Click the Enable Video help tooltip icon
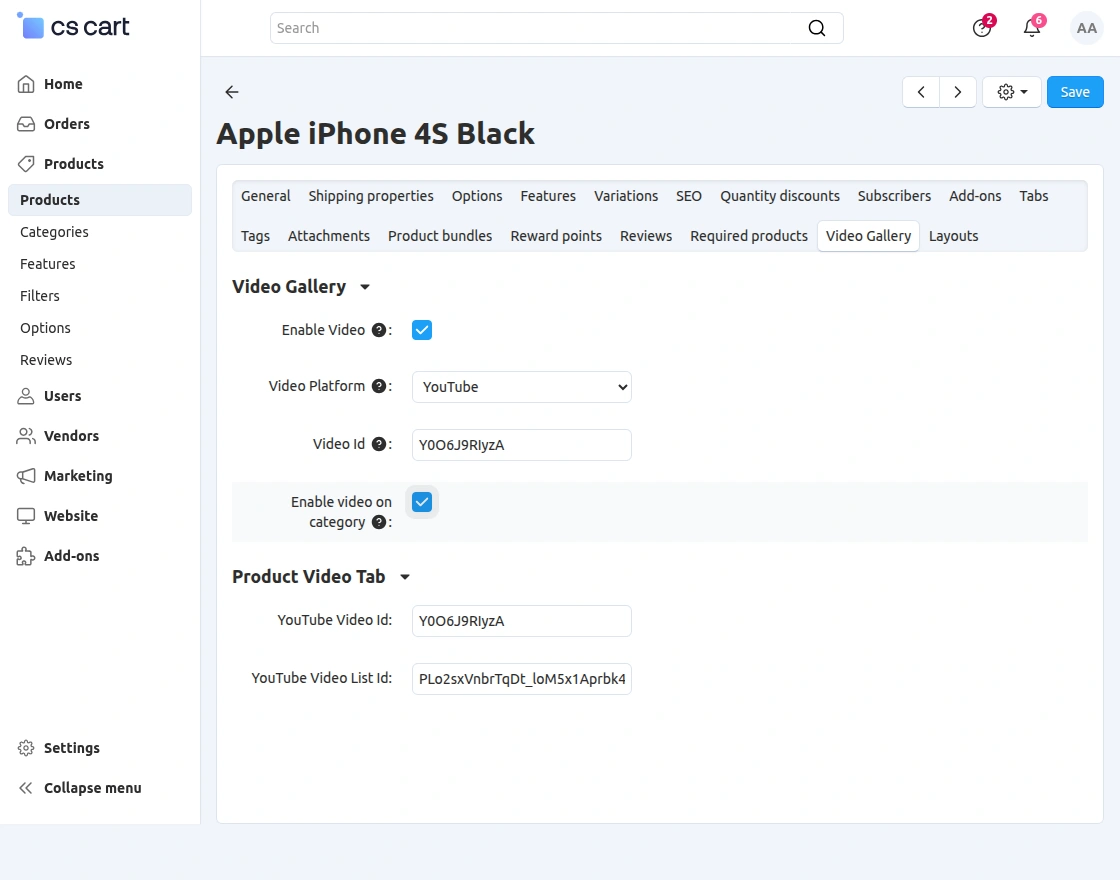 coord(379,330)
